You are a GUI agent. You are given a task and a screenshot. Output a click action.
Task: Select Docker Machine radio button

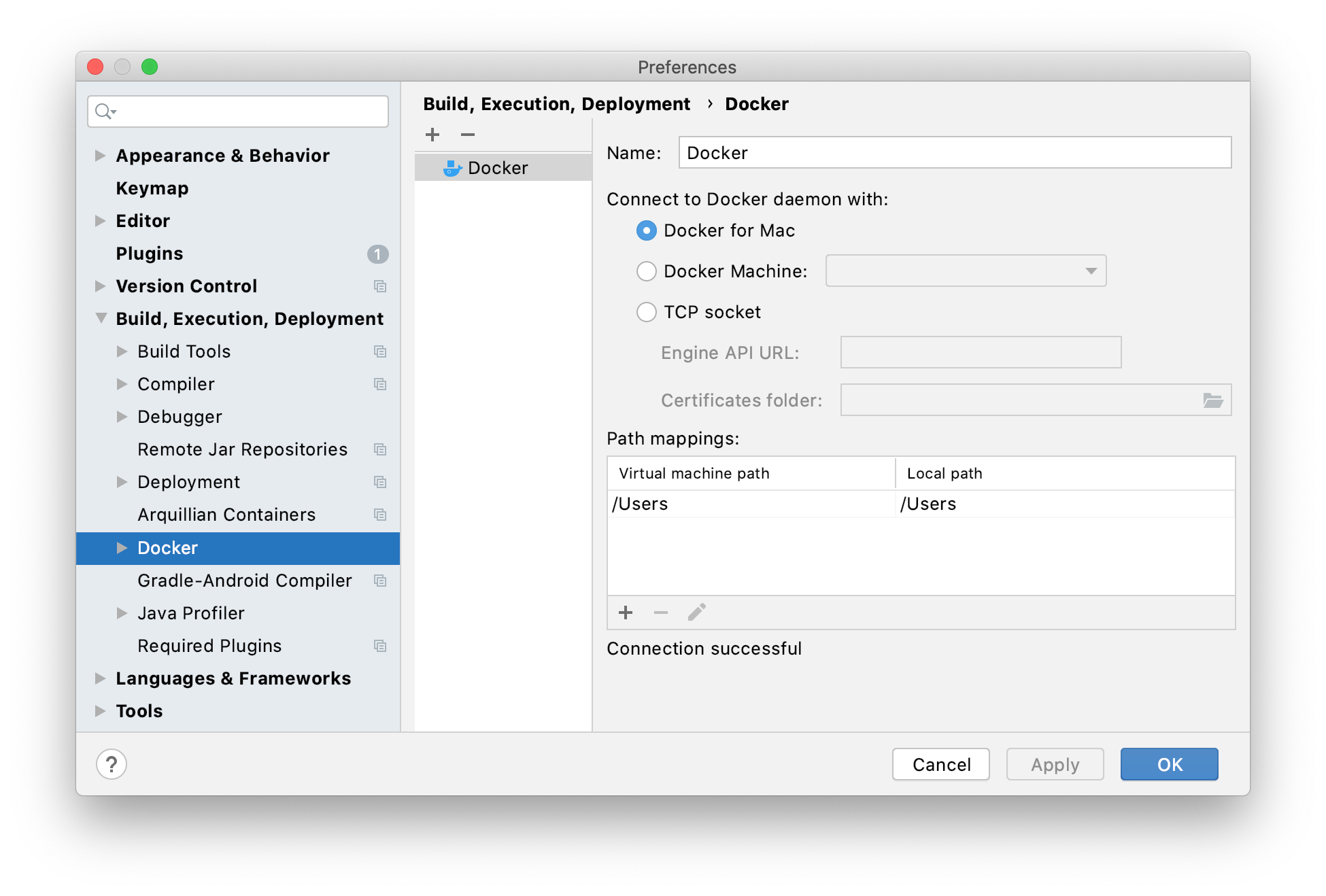(x=647, y=271)
